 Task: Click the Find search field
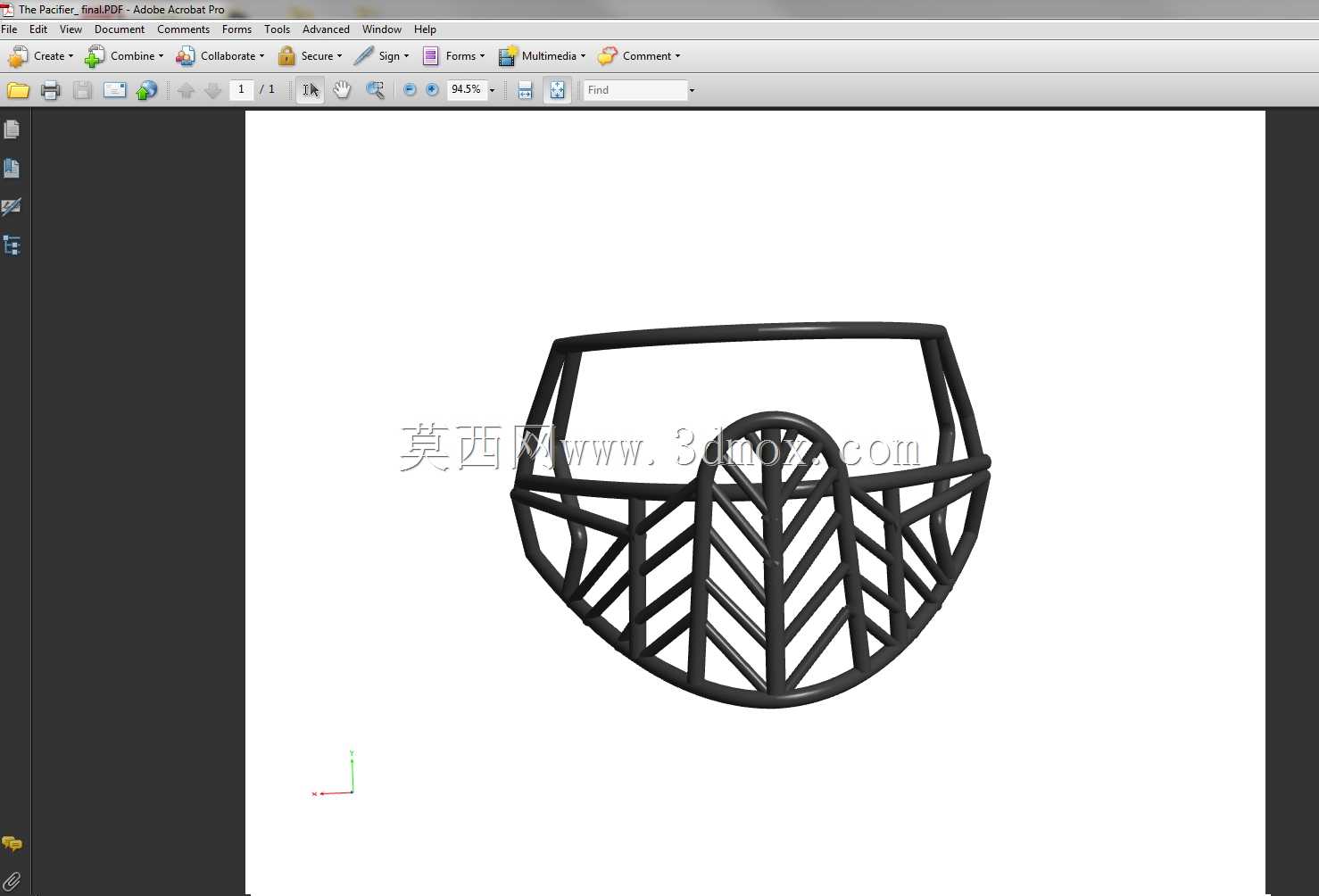(x=635, y=90)
